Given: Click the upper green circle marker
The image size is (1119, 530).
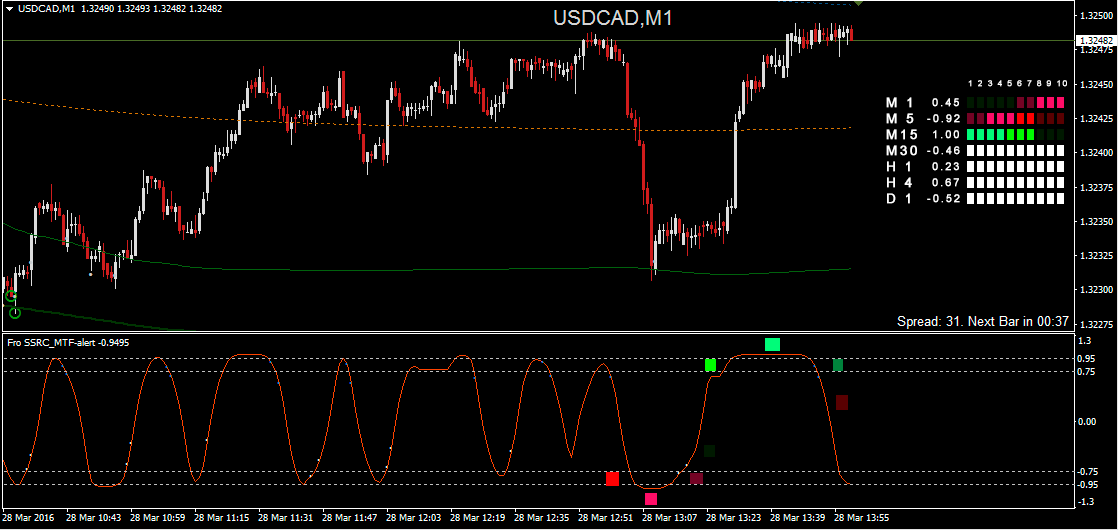Looking at the screenshot, I should pyautogui.click(x=10, y=295).
